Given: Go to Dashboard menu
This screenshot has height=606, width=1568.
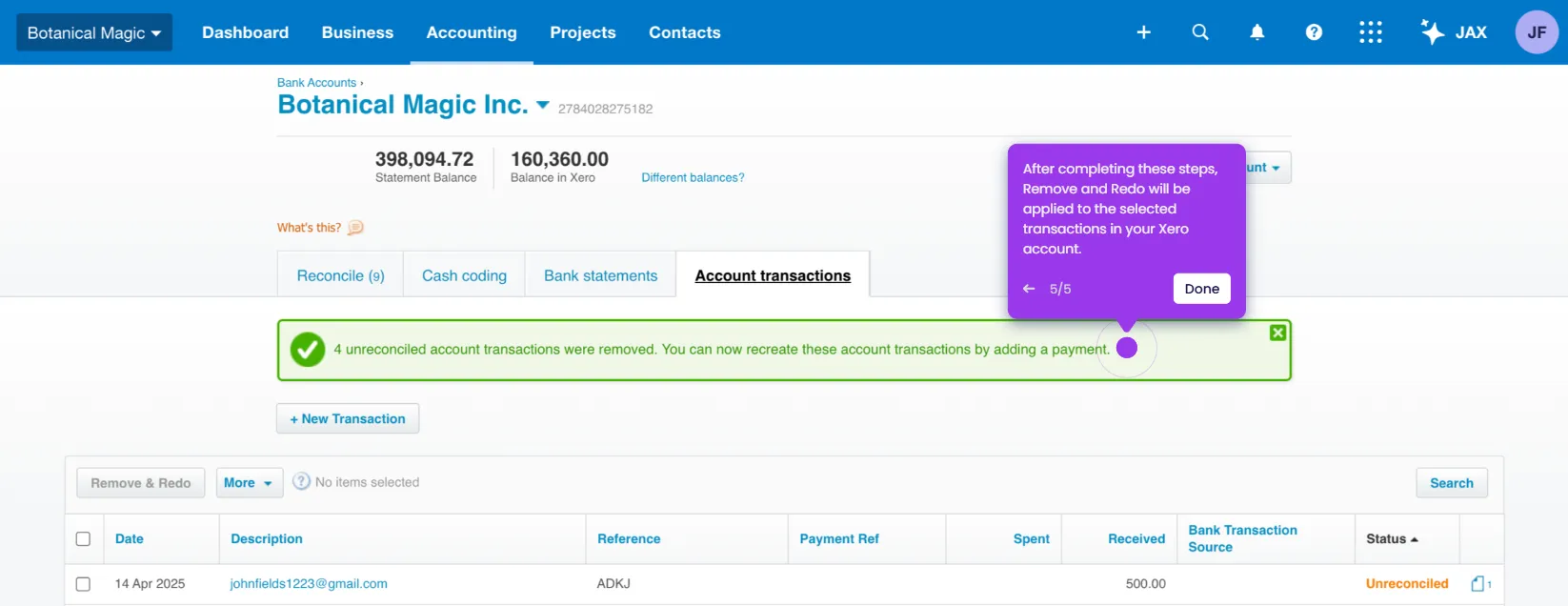Looking at the screenshot, I should click(x=245, y=32).
